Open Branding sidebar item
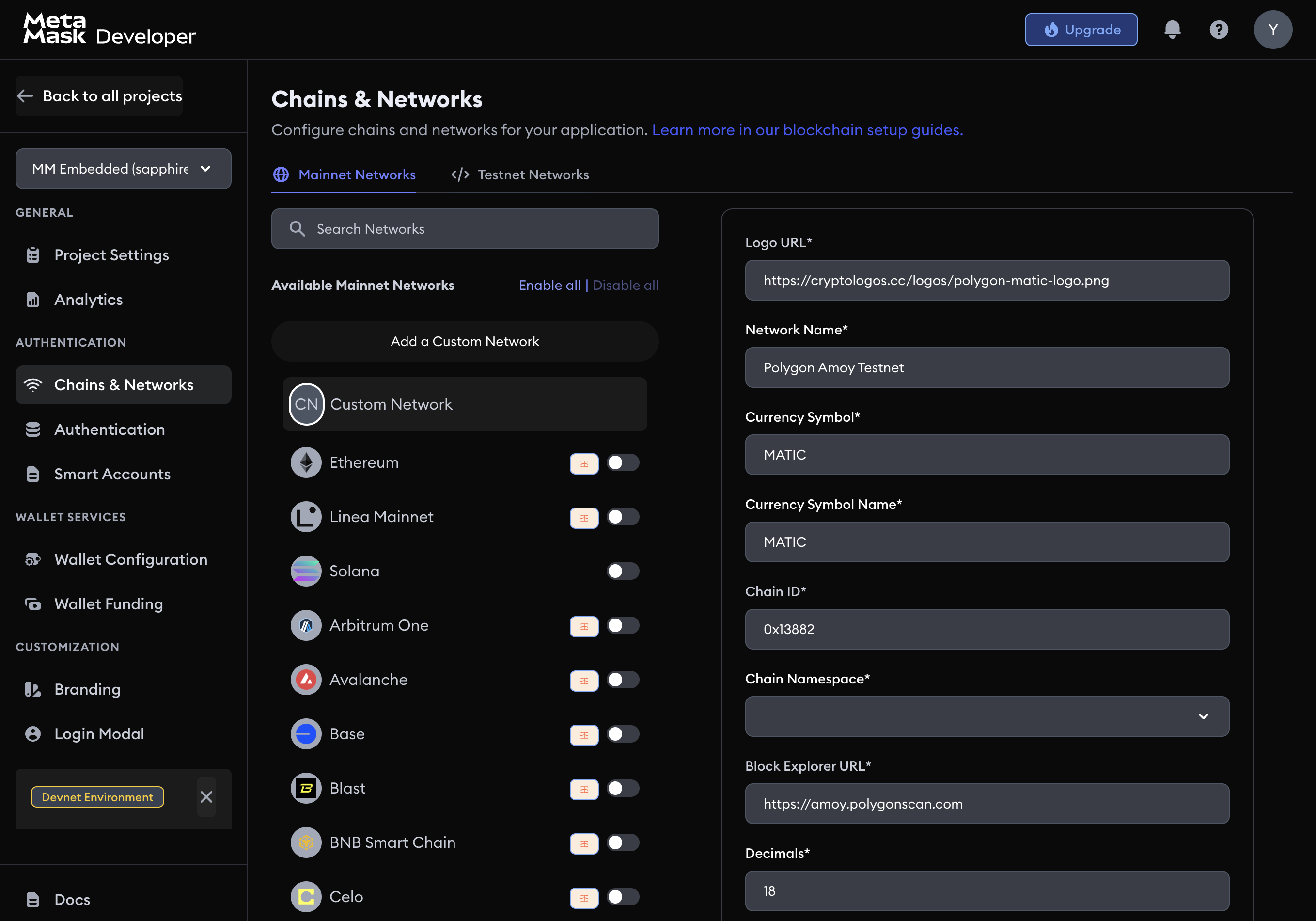The height and width of the screenshot is (921, 1316). (123, 689)
